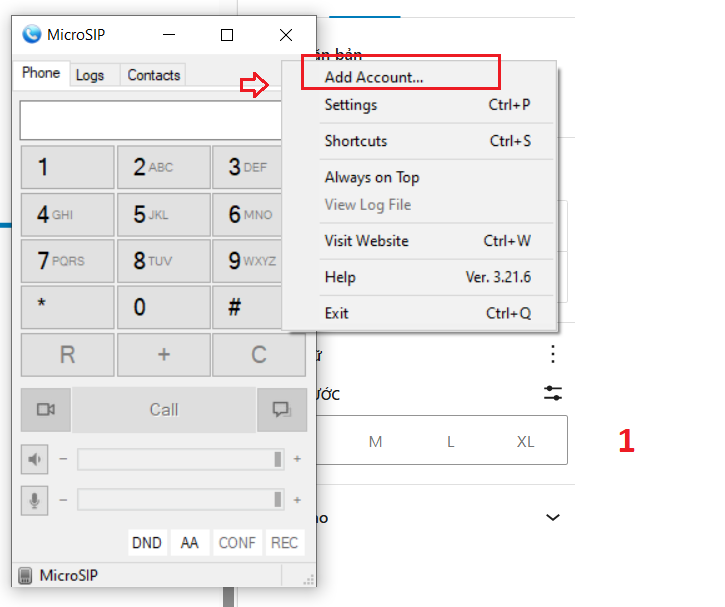Toggle Always on Top option
Image resolution: width=725 pixels, height=607 pixels.
click(x=419, y=178)
